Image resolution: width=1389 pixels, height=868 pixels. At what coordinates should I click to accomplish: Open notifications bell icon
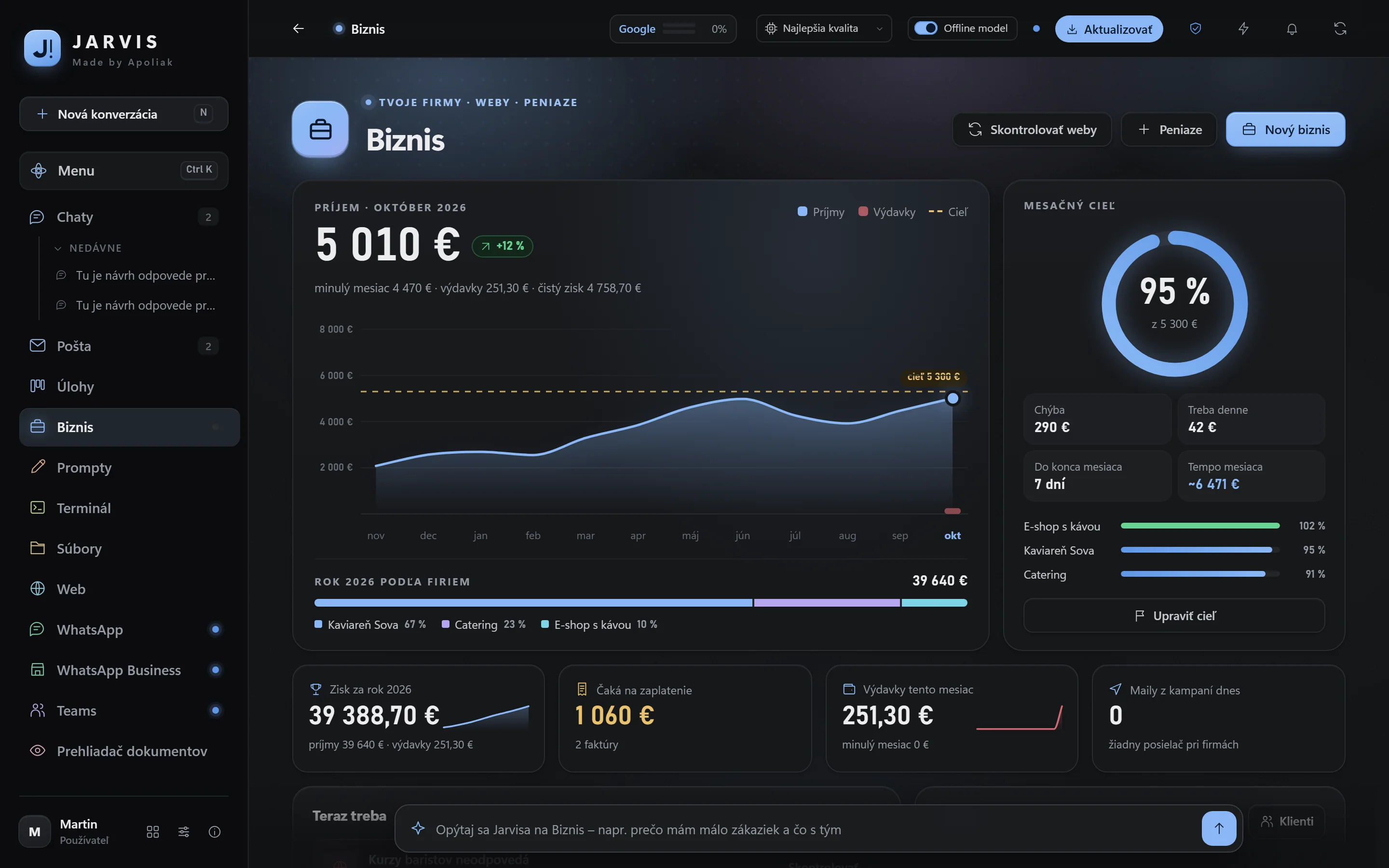(x=1292, y=29)
